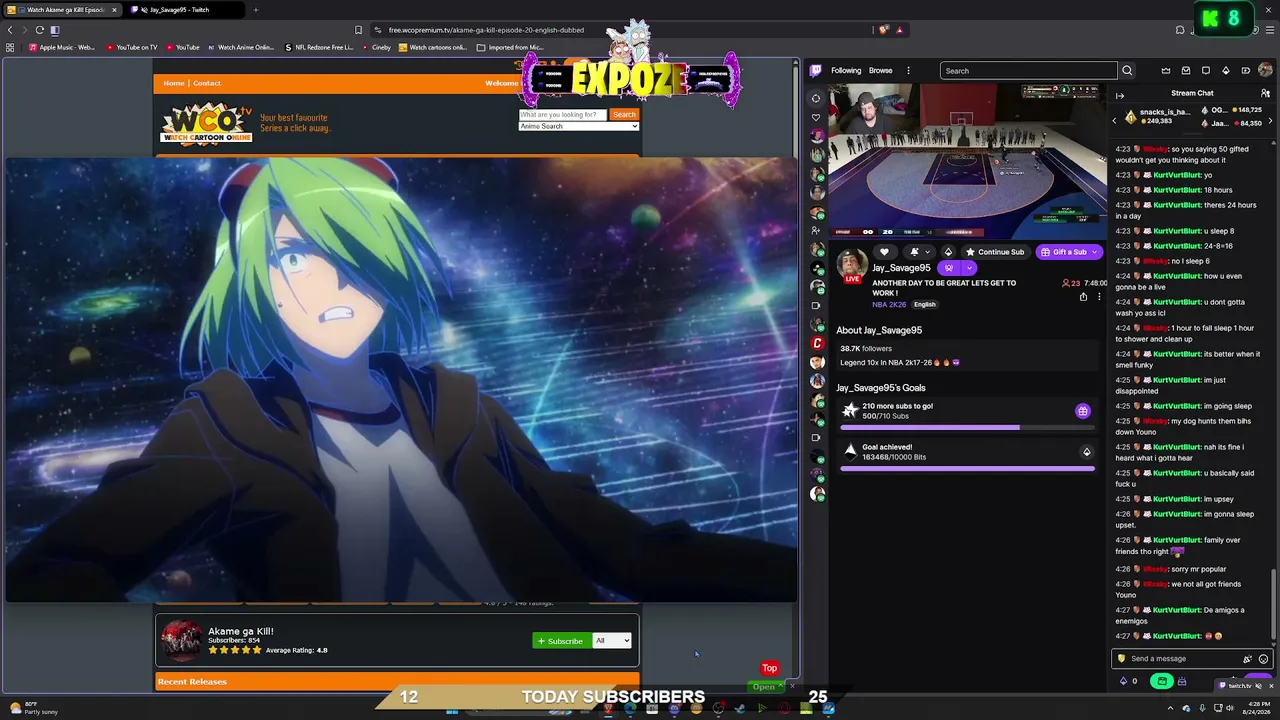This screenshot has width=1280, height=720.
Task: Click the browser reload button
Action: tap(40, 30)
